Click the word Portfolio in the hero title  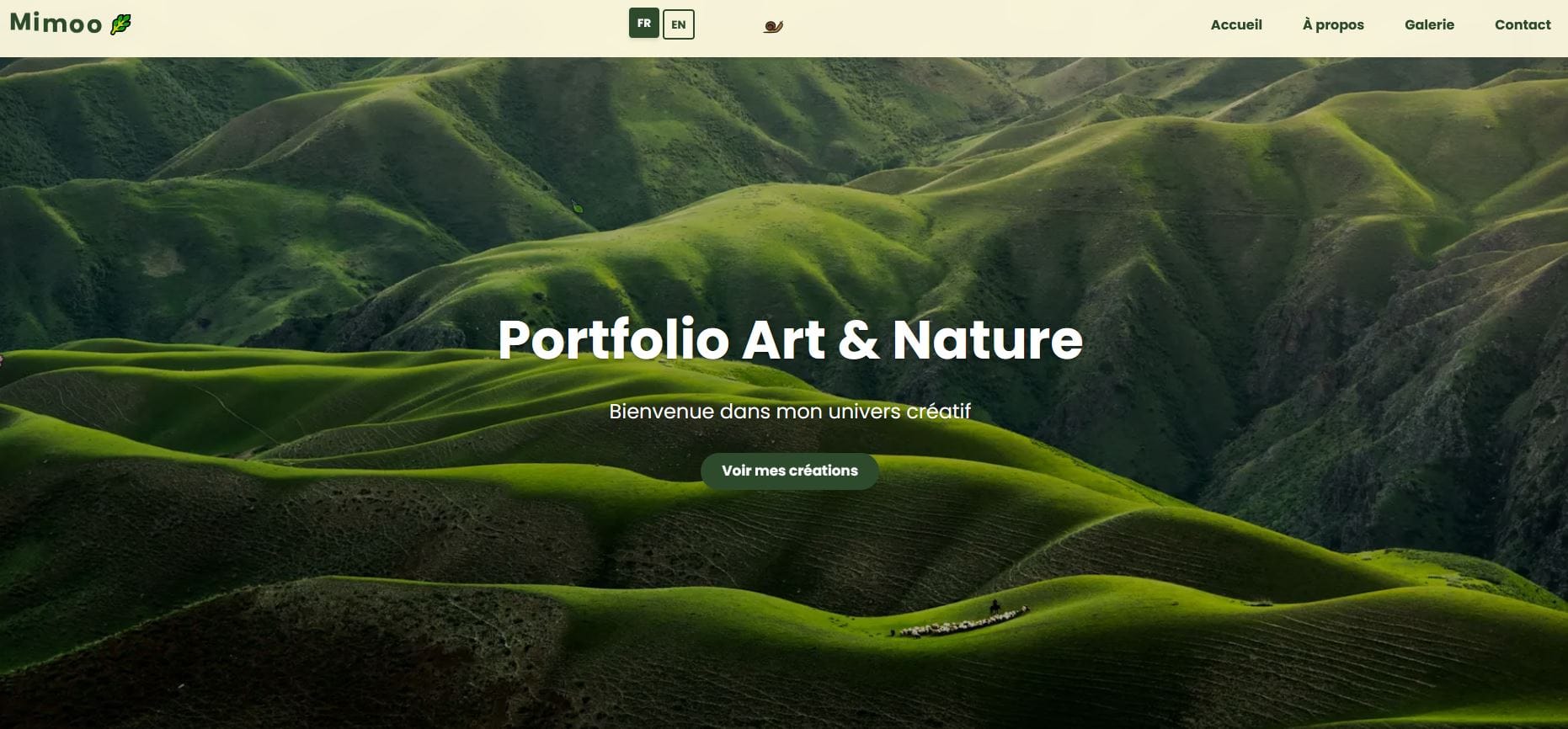pyautogui.click(x=613, y=340)
